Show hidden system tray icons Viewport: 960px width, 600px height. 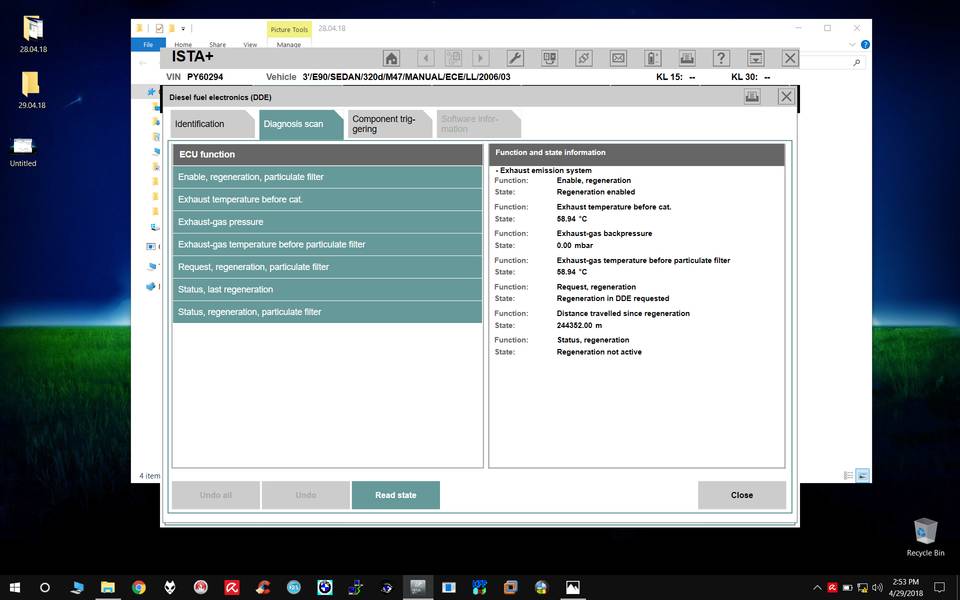(x=817, y=588)
